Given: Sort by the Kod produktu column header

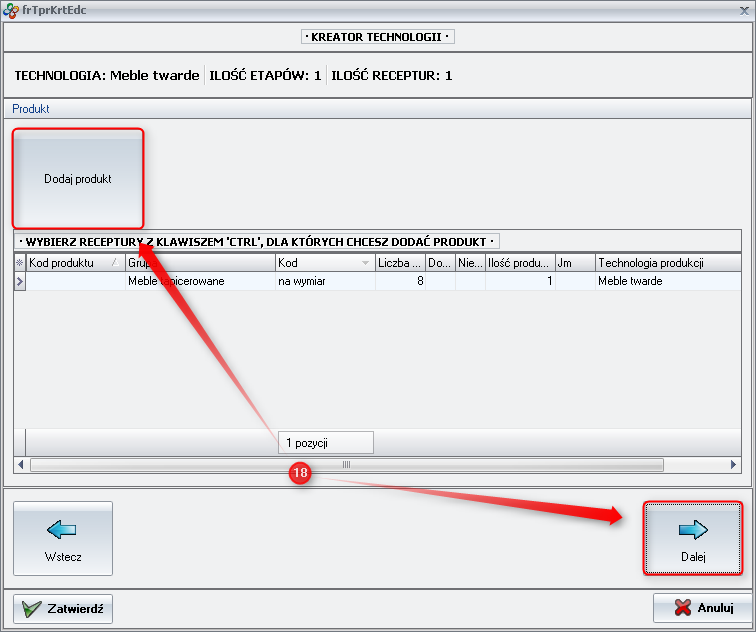Looking at the screenshot, I should pos(75,263).
